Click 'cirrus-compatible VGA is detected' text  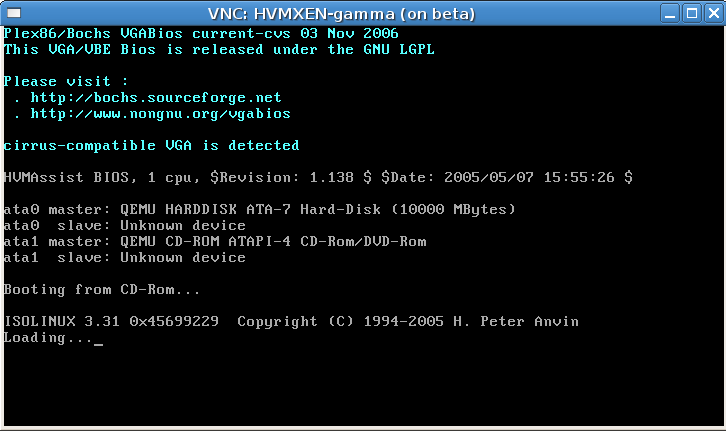(151, 146)
